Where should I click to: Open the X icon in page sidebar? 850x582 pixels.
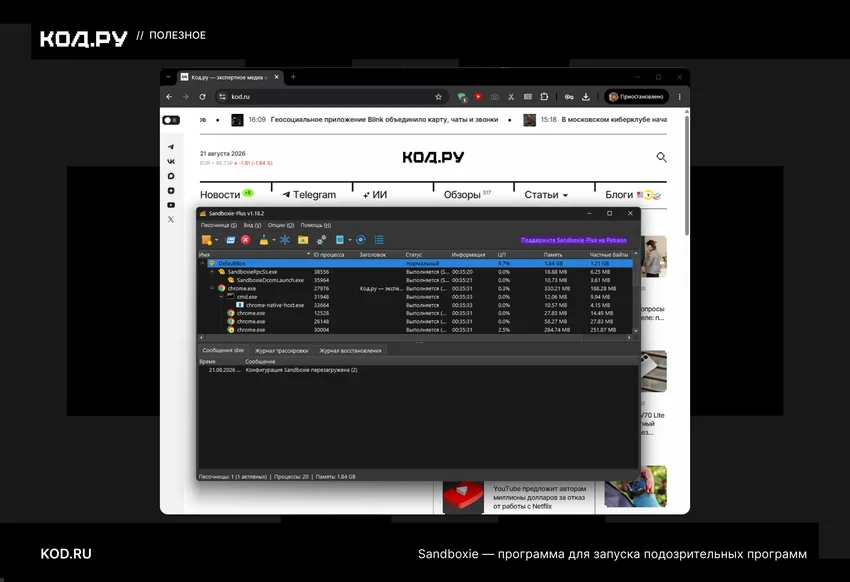pos(171,219)
